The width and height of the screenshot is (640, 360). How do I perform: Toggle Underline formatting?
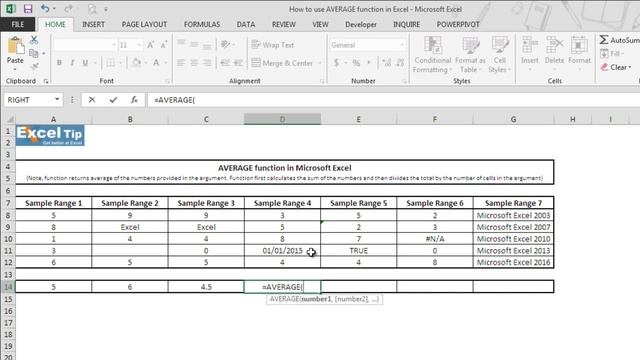coord(85,63)
